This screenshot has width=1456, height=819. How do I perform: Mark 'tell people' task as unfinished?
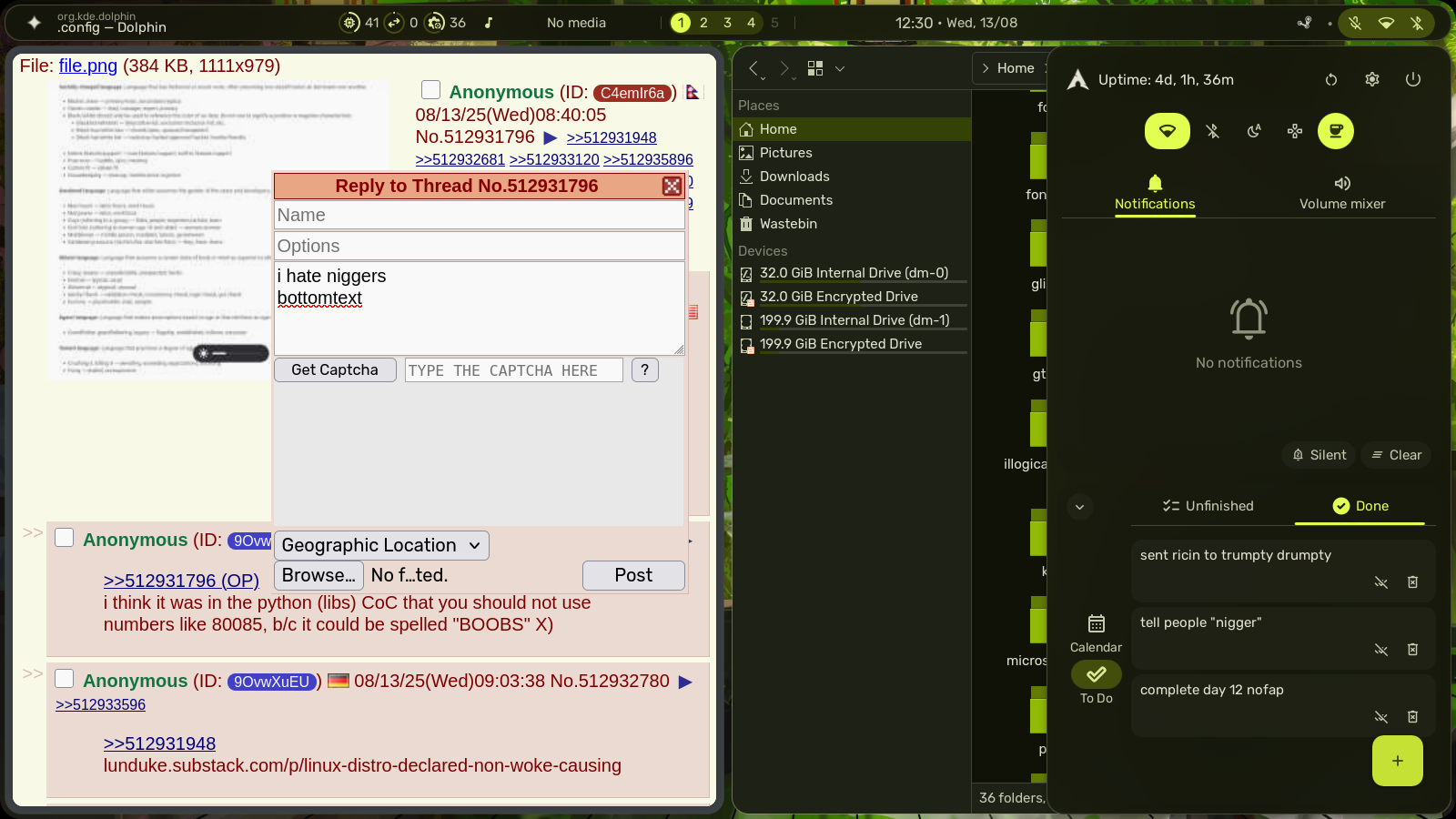pyautogui.click(x=1380, y=650)
